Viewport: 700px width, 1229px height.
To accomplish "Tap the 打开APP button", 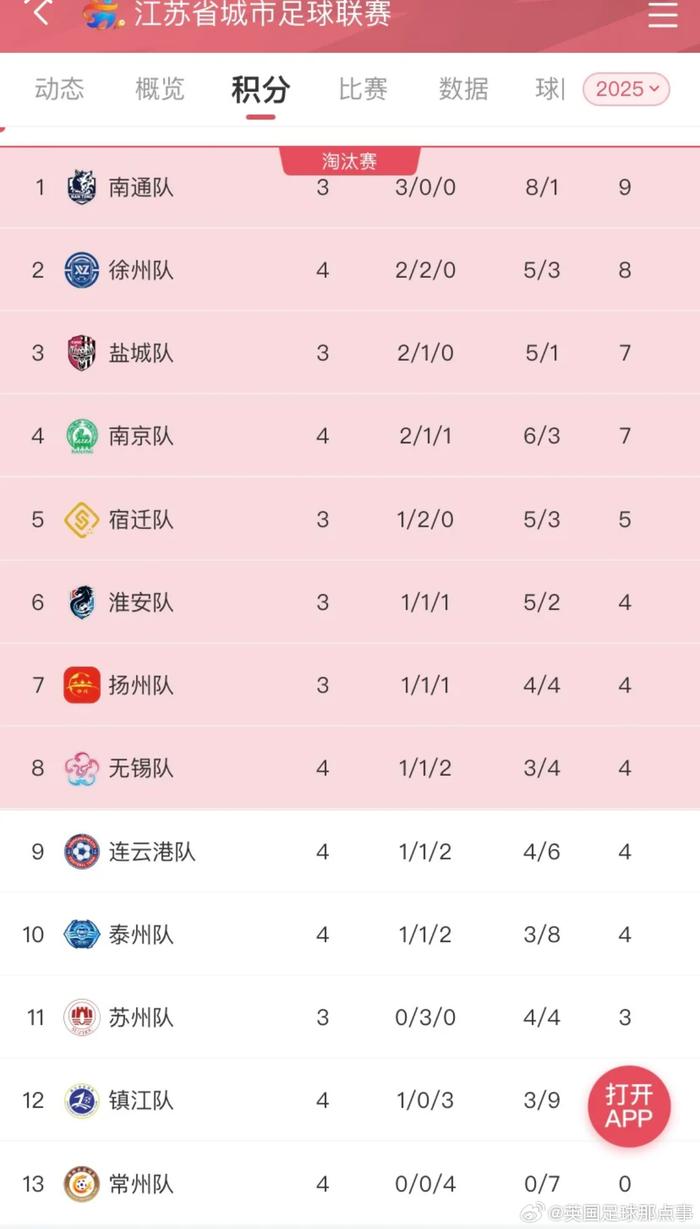I will 628,1107.
